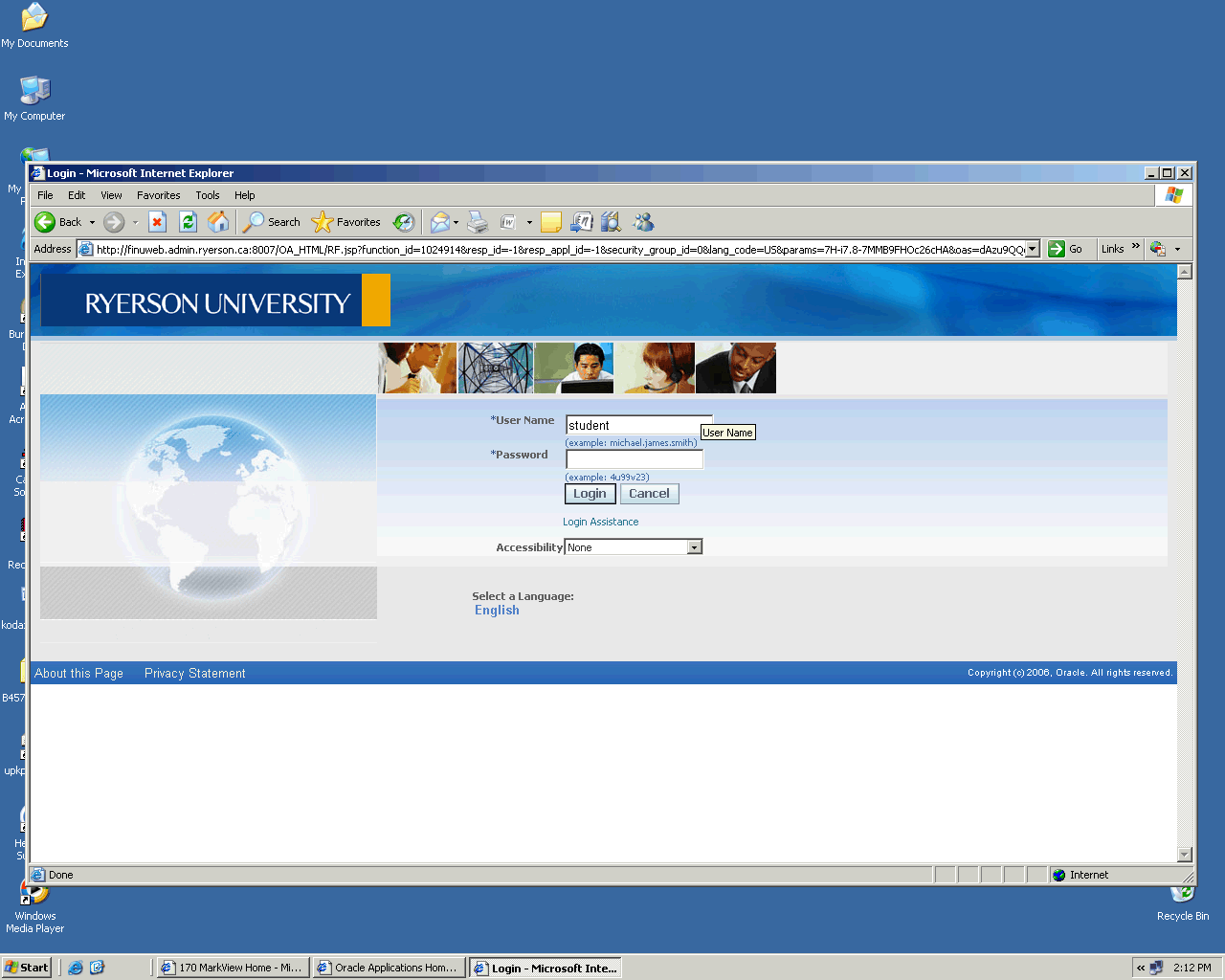
Task: Switch to Oracle Applications Home taskbar window
Action: pos(390,968)
